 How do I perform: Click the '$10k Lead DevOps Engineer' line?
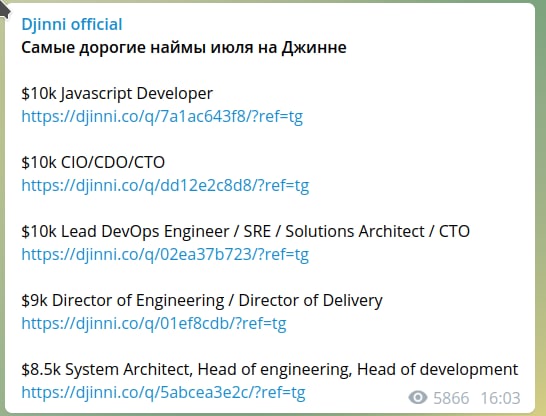point(245,231)
